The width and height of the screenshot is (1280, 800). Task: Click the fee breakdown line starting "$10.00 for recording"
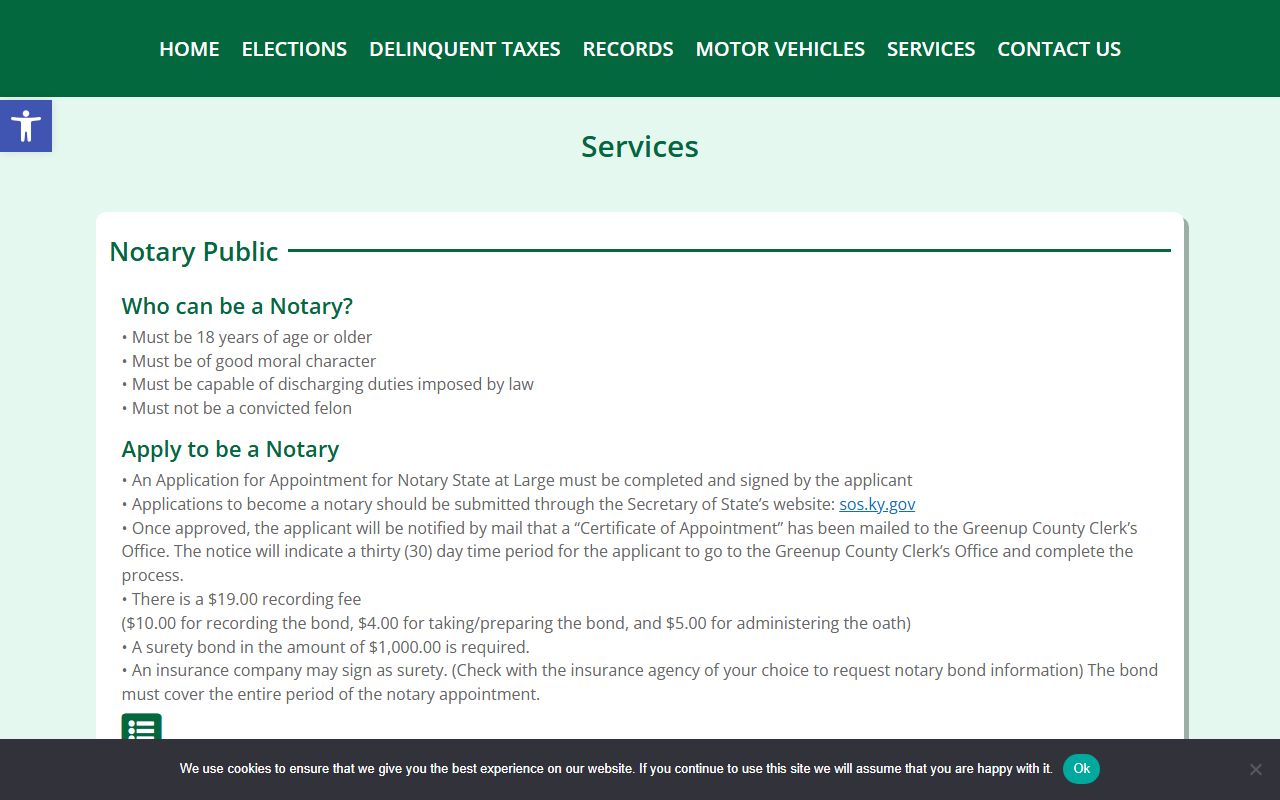pyautogui.click(x=516, y=623)
